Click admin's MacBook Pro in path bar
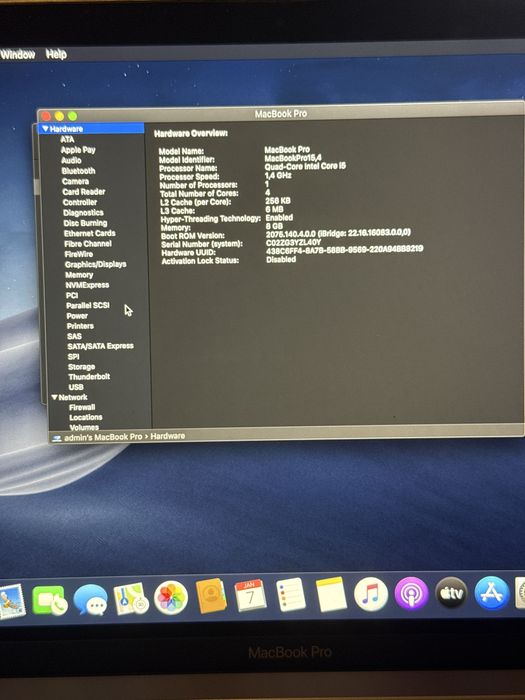The image size is (525, 700). pos(103,437)
